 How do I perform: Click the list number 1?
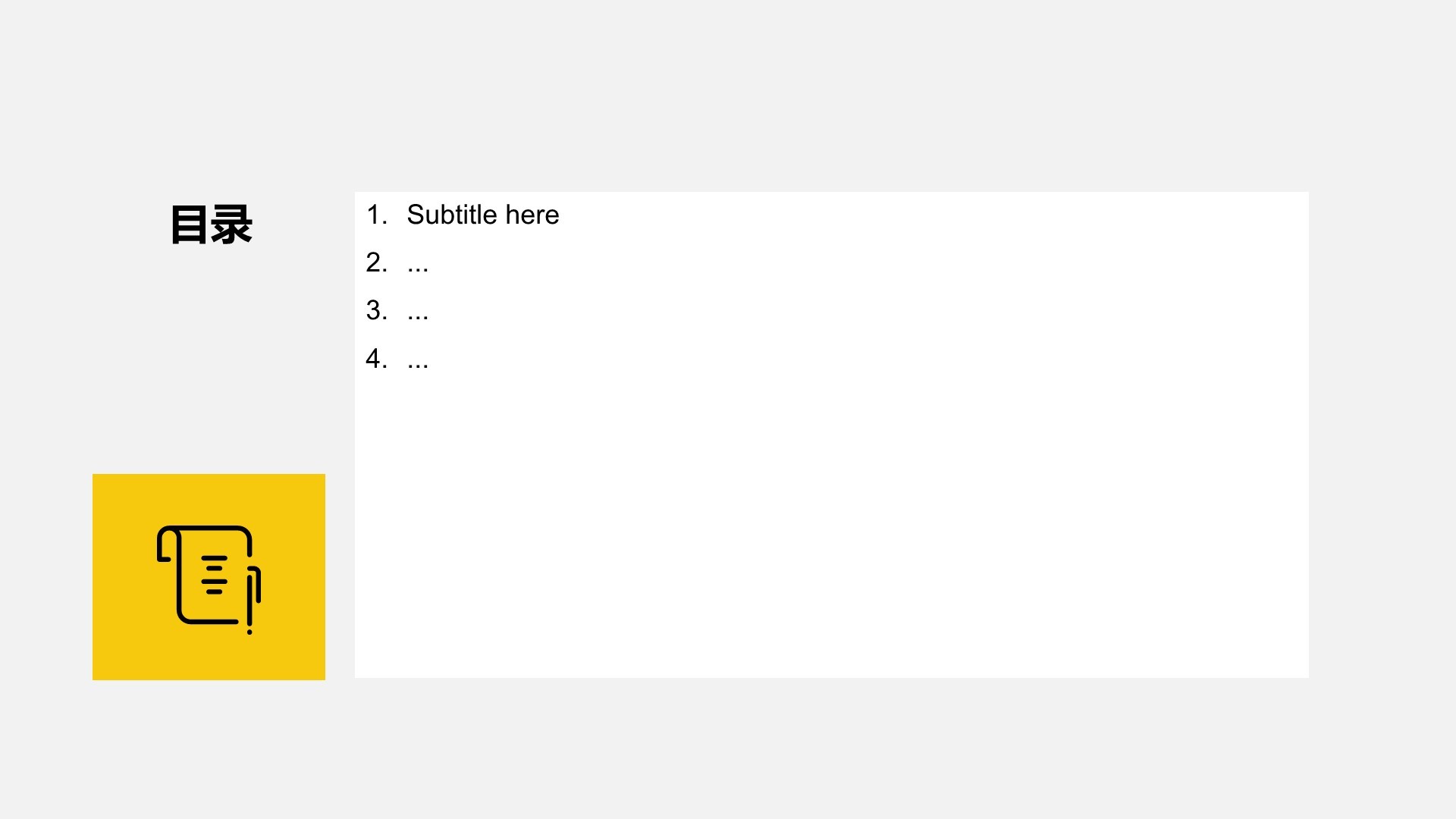coord(375,215)
